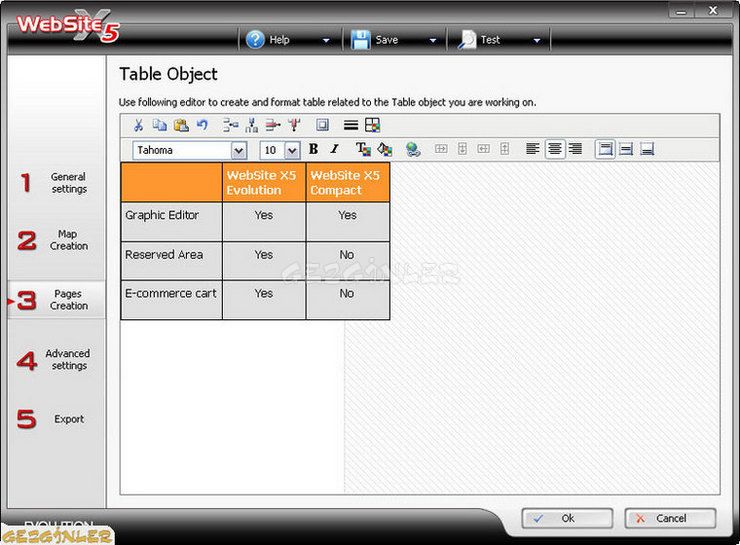Click the Insert row icon
Screen dimensions: 740x545
[230, 125]
